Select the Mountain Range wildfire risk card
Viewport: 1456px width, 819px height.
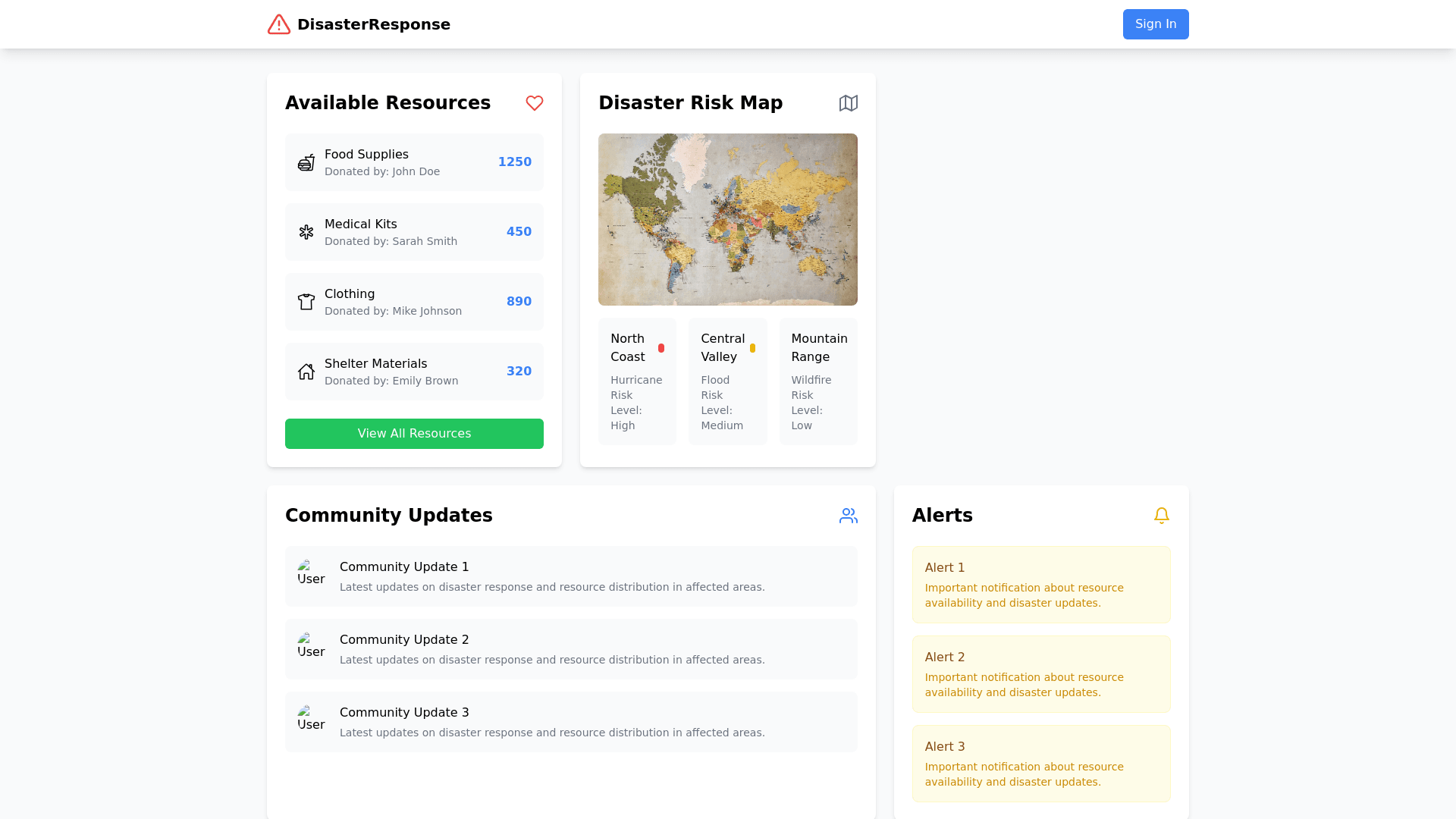[817, 381]
